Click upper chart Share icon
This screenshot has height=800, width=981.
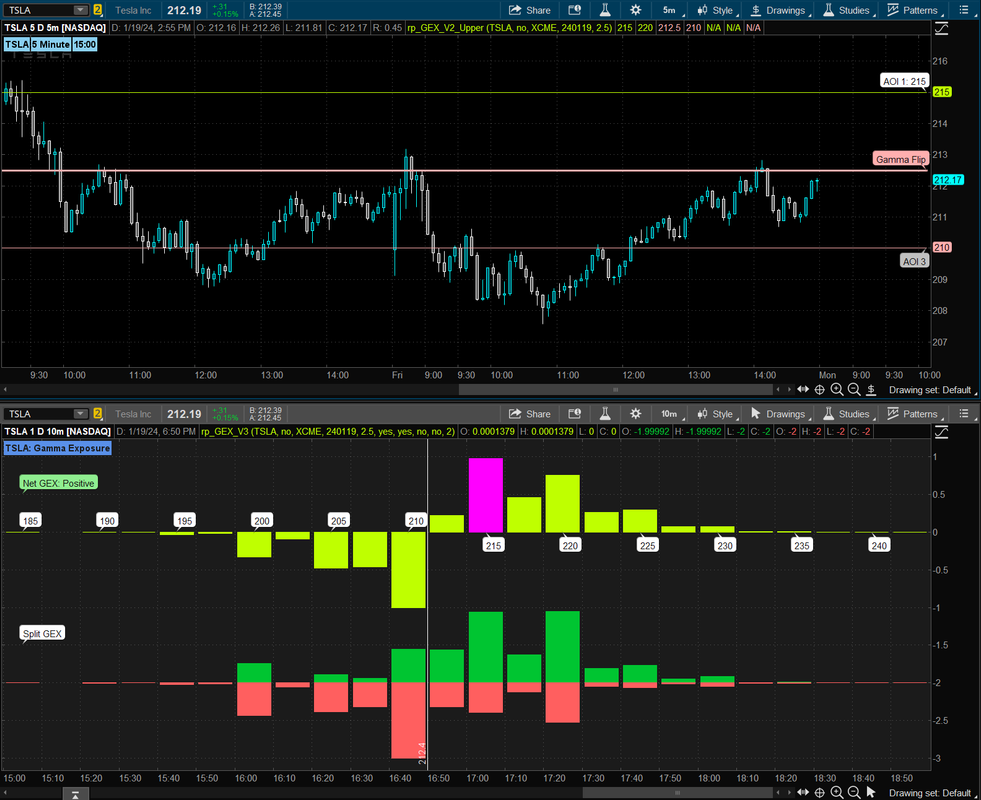[x=529, y=10]
